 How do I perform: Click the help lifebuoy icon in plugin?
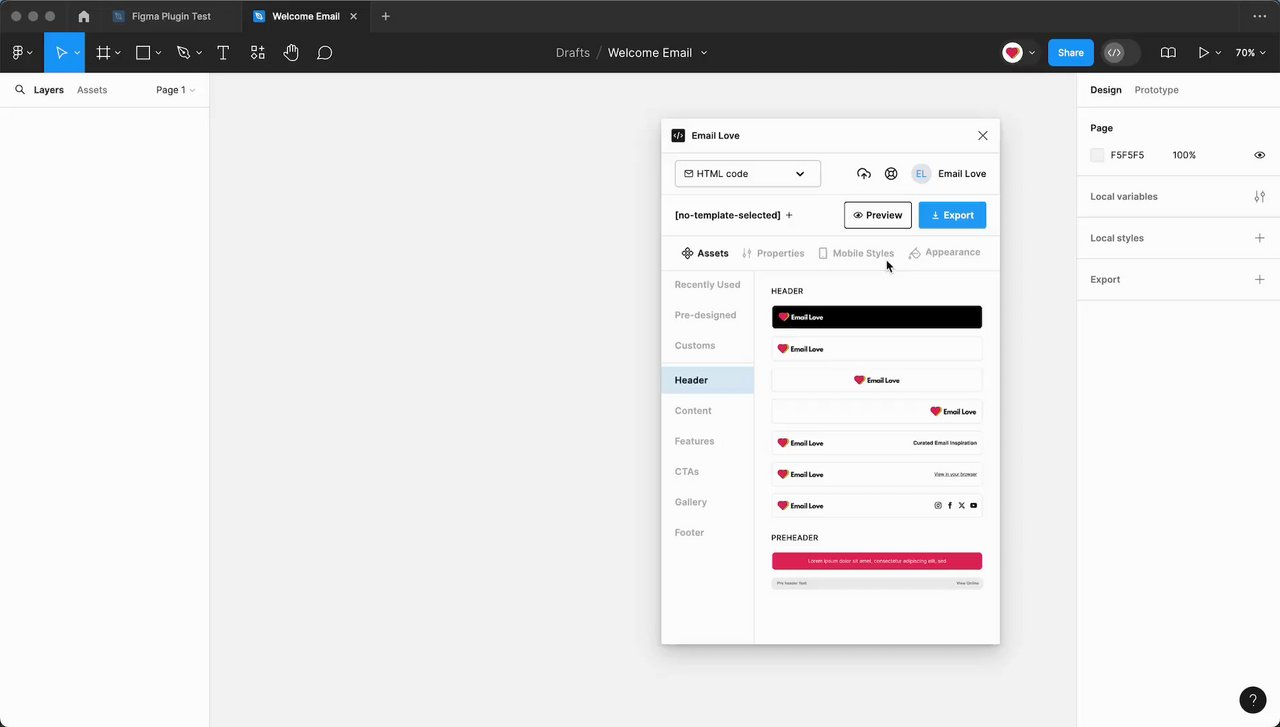(891, 174)
